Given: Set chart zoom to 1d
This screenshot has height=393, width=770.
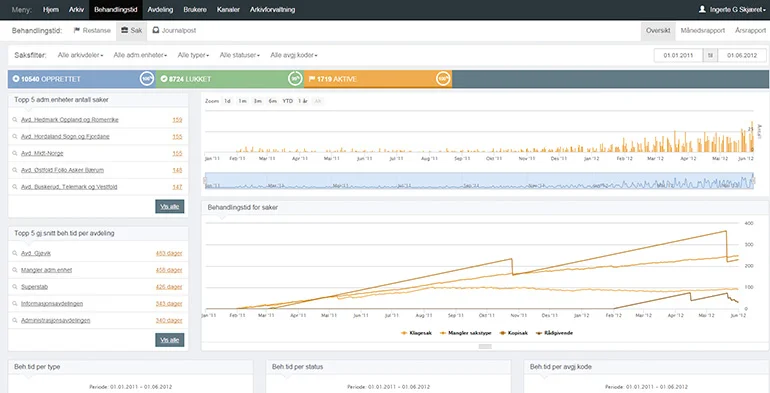Looking at the screenshot, I should pos(227,101).
